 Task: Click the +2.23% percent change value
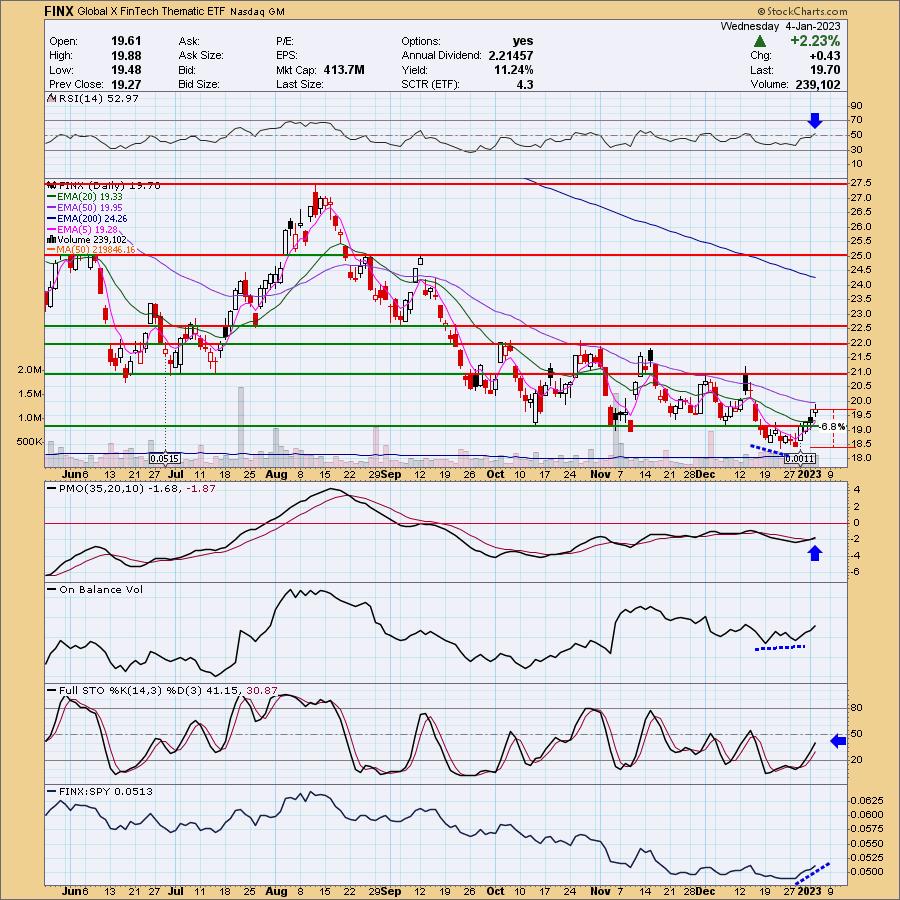point(814,41)
